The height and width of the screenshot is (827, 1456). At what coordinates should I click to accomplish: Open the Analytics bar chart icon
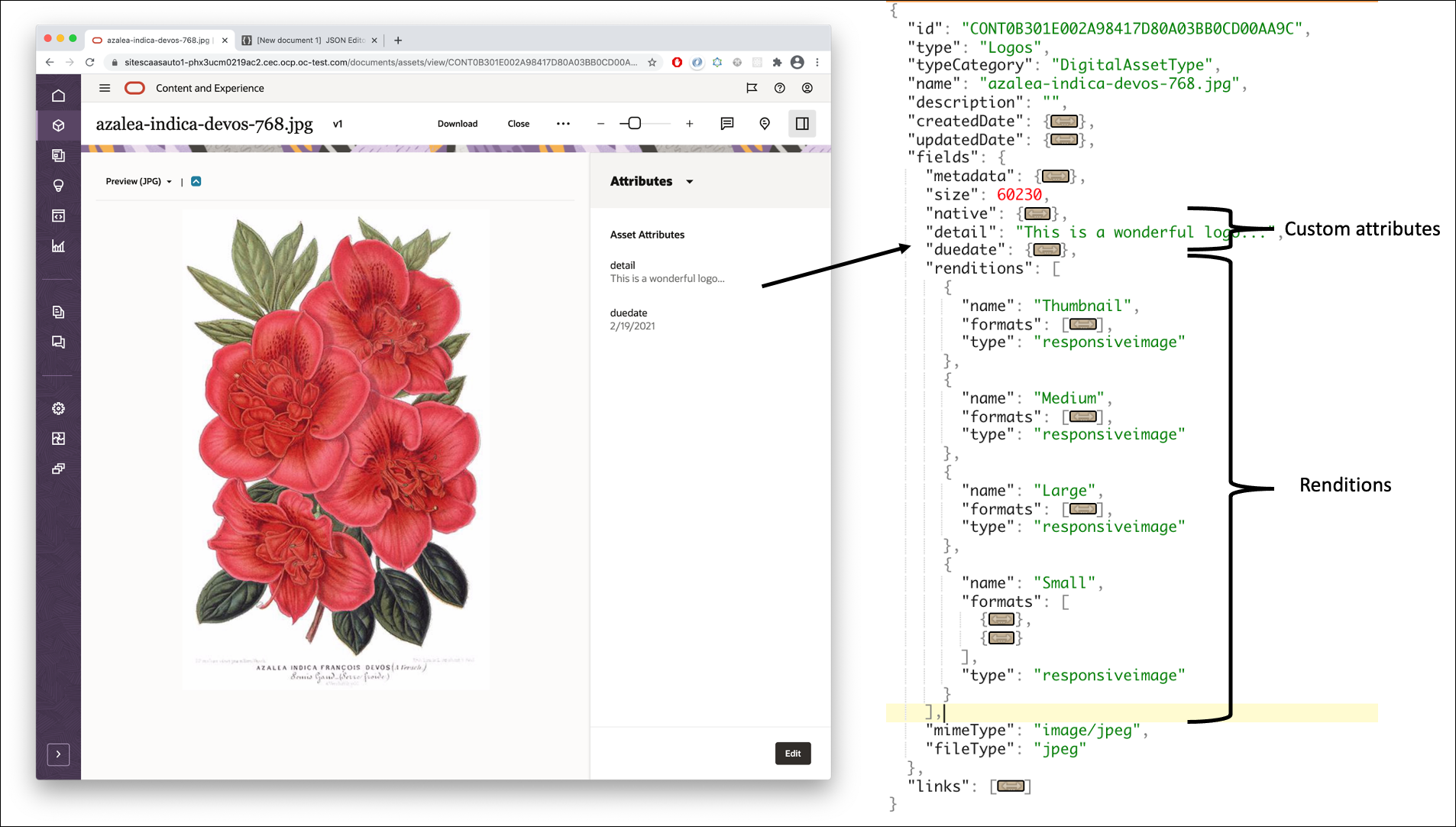coord(58,246)
